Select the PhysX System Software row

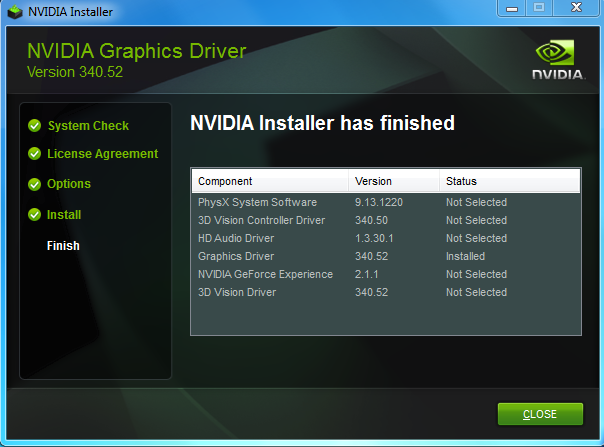click(x=386, y=202)
